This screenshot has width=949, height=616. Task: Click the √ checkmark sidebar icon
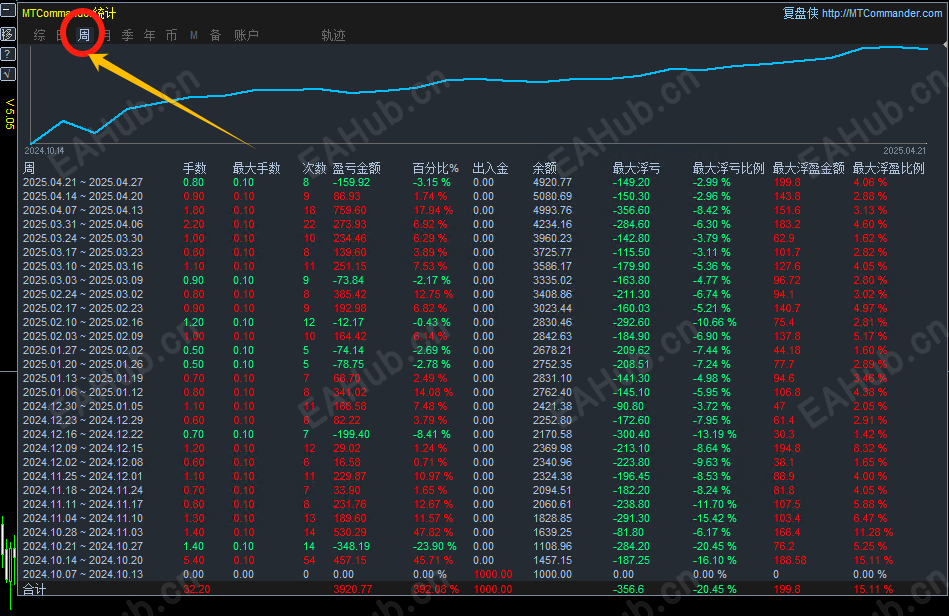click(x=8, y=74)
